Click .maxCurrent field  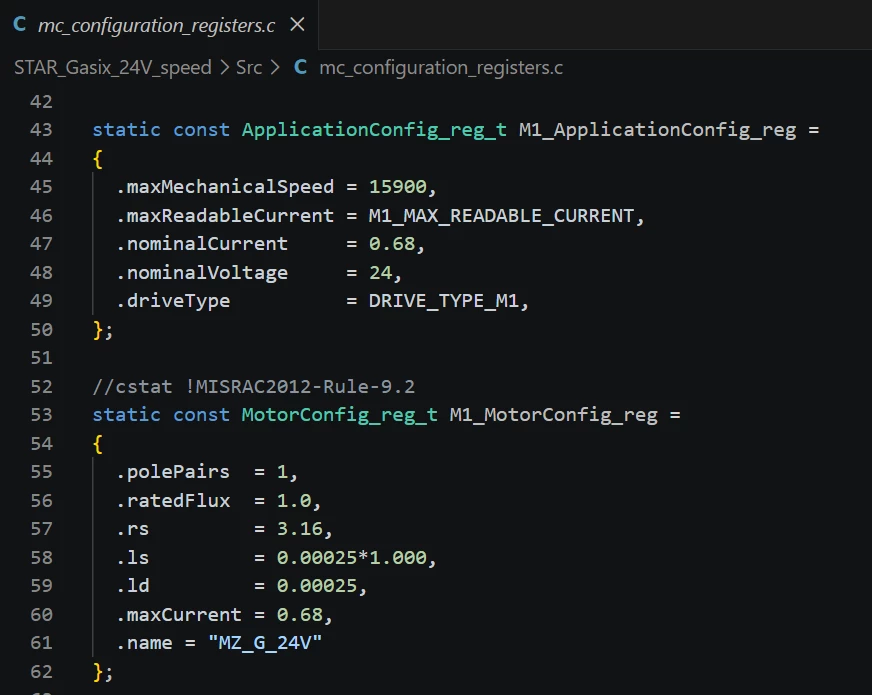(x=179, y=615)
